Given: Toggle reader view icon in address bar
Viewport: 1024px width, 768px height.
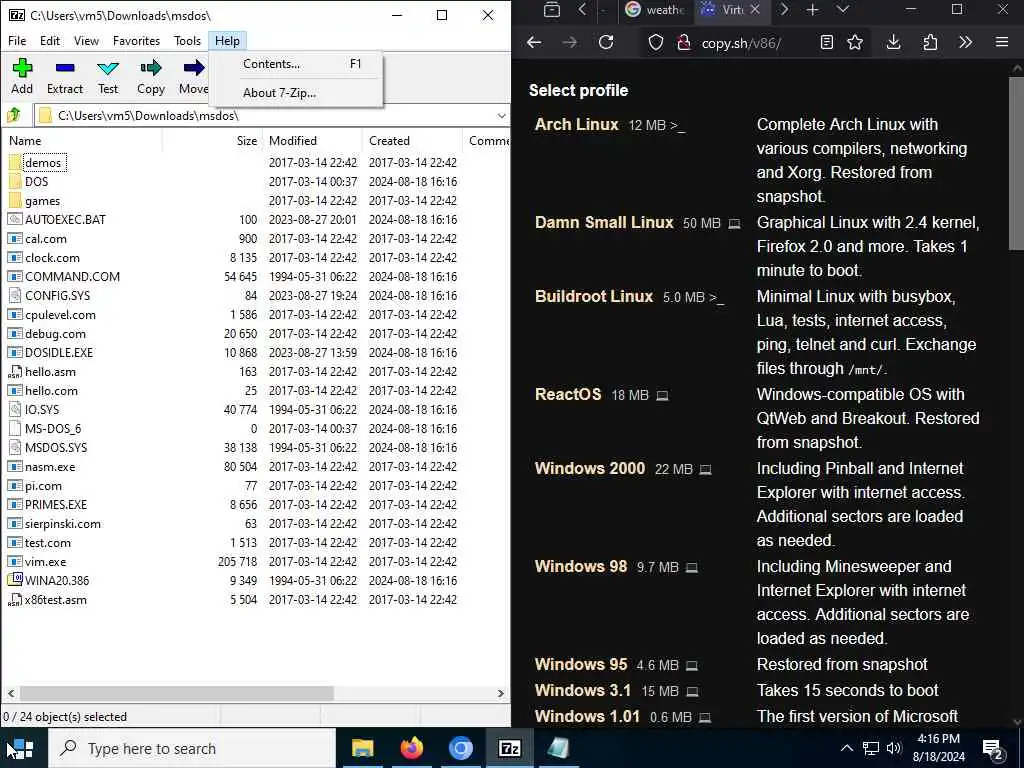Looking at the screenshot, I should click(827, 42).
